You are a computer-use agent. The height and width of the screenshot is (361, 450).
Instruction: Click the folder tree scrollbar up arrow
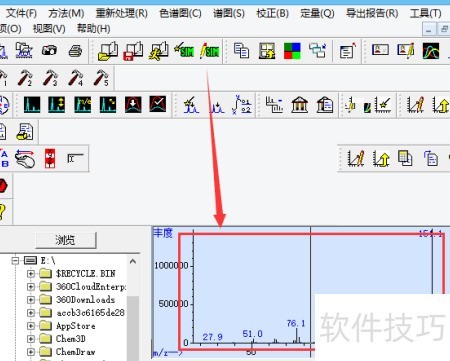click(x=133, y=261)
